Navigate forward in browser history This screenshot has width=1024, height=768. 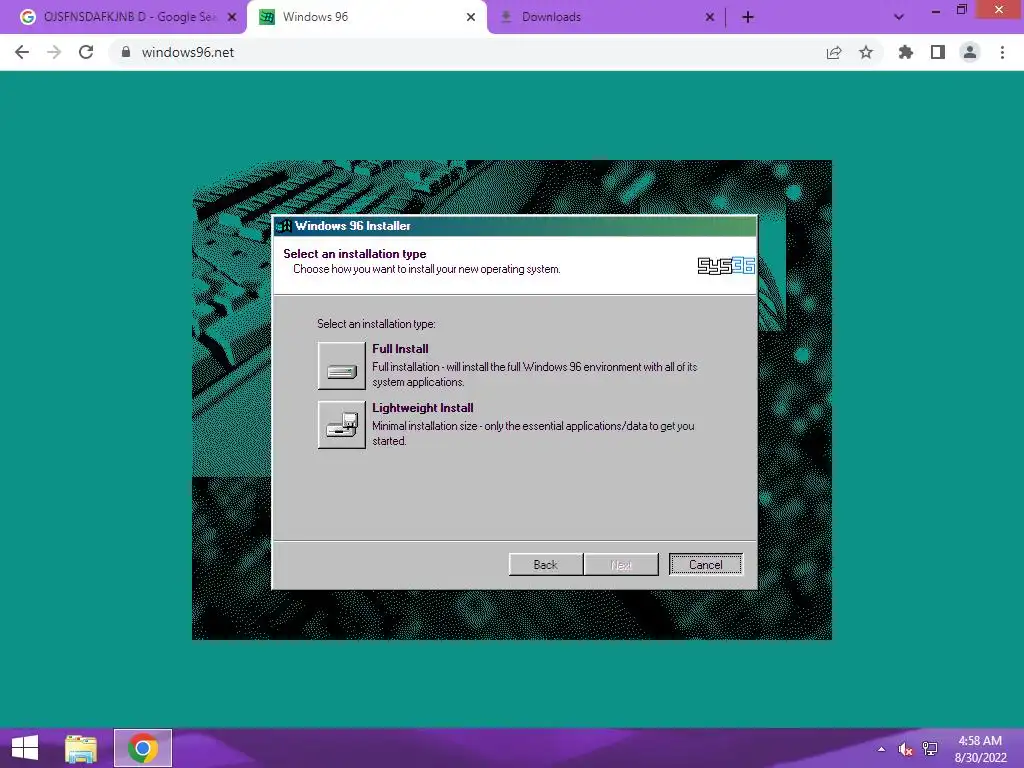pos(54,52)
